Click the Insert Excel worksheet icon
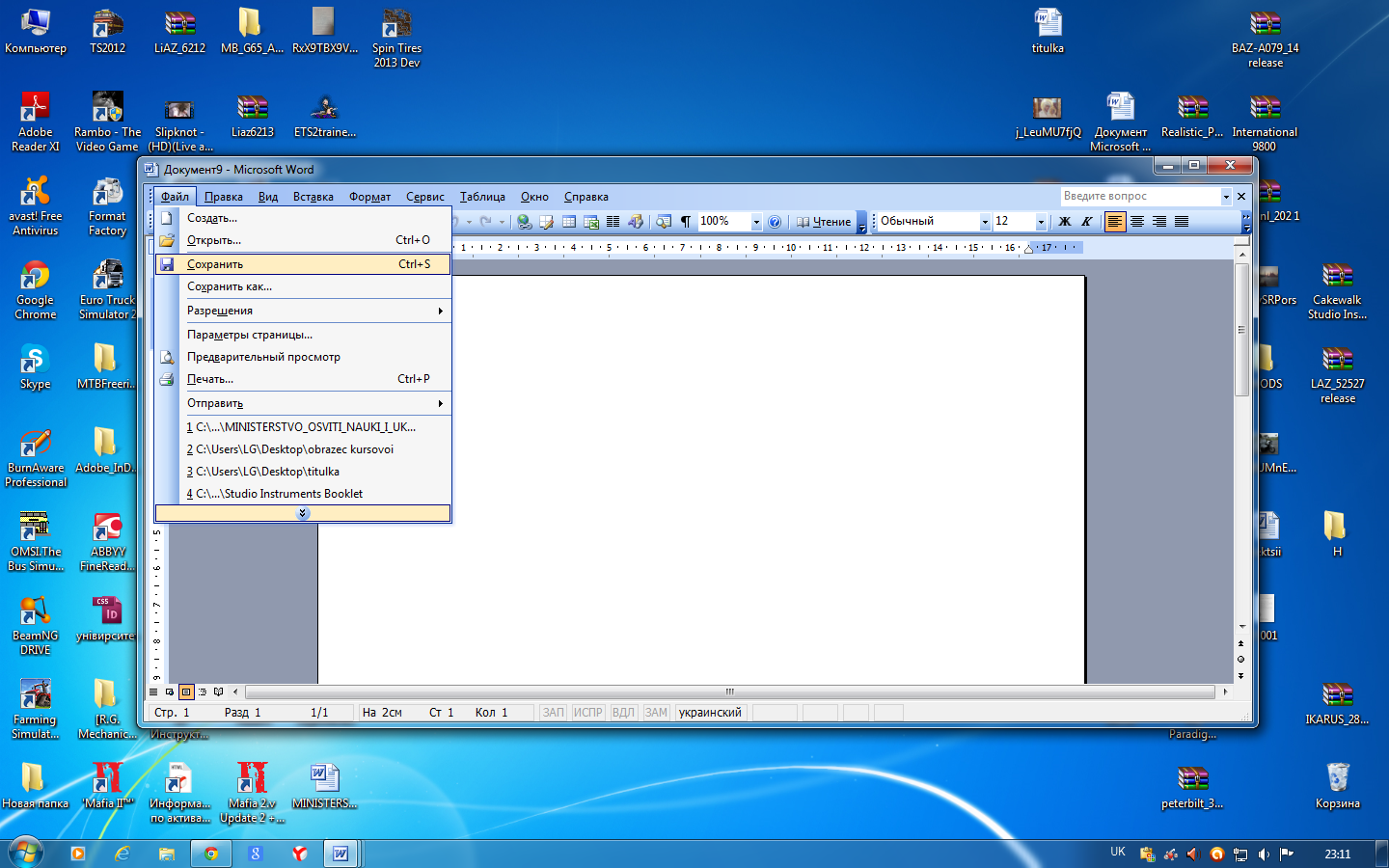1389x868 pixels. click(x=591, y=222)
